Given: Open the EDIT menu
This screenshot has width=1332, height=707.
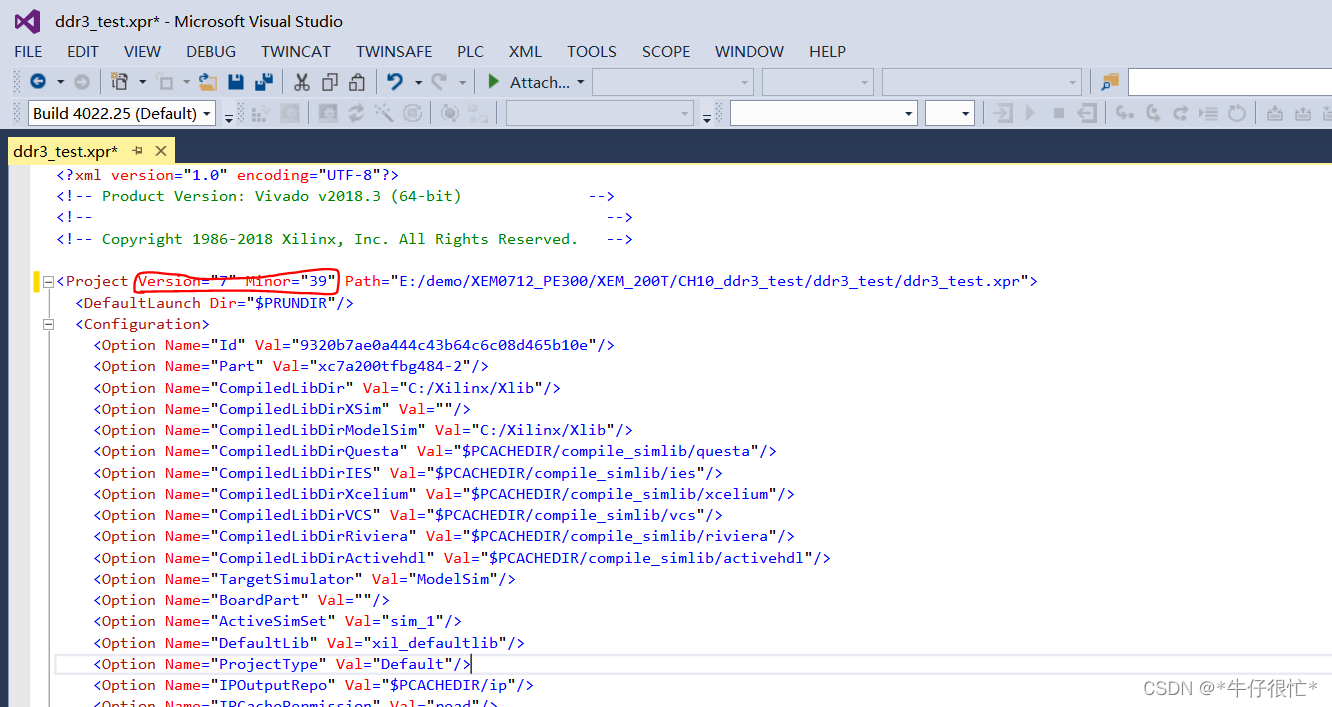Looking at the screenshot, I should [x=83, y=51].
